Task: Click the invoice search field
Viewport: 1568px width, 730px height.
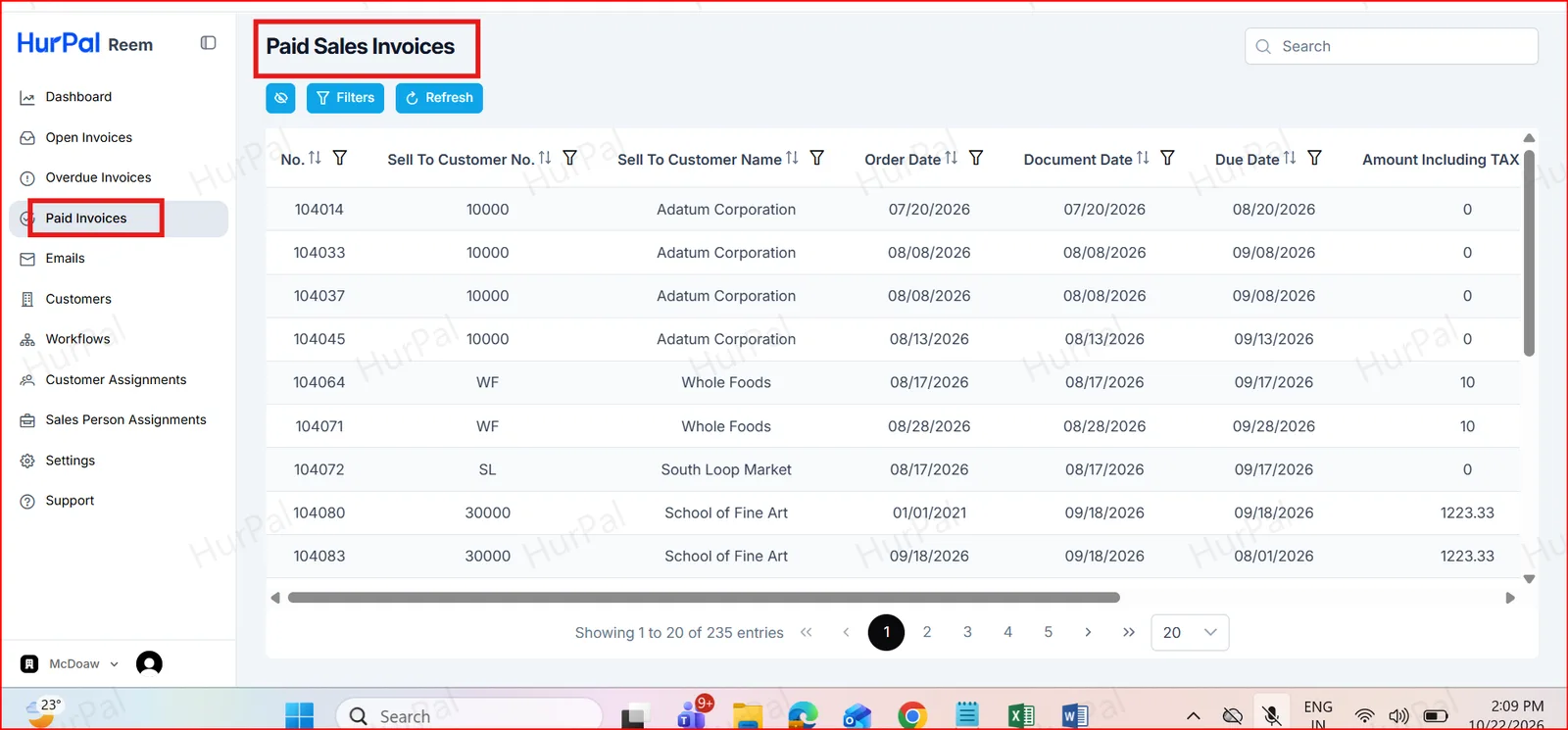Action: pyautogui.click(x=1392, y=46)
